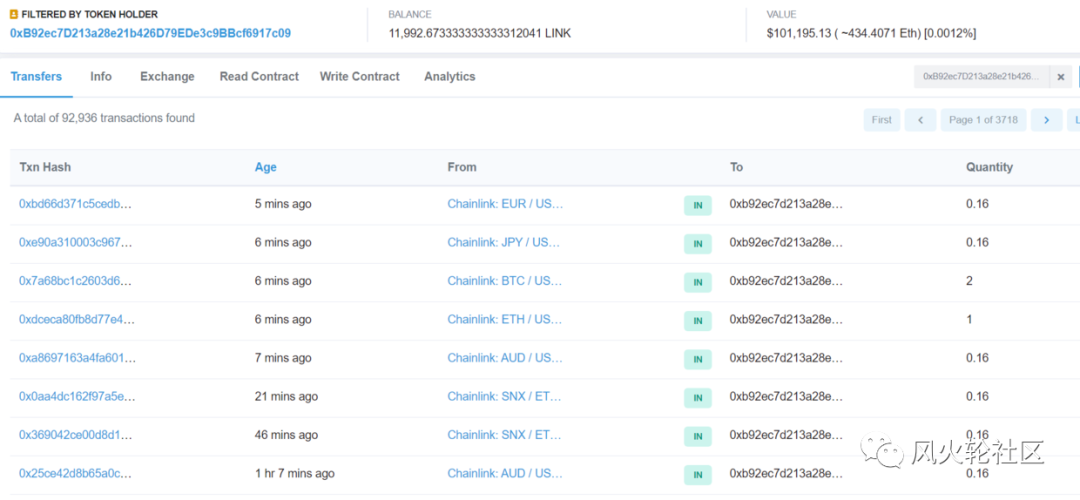Screen dimensions: 1080x500
Task: Click the Page 1 of 3718 indicator
Action: click(984, 120)
